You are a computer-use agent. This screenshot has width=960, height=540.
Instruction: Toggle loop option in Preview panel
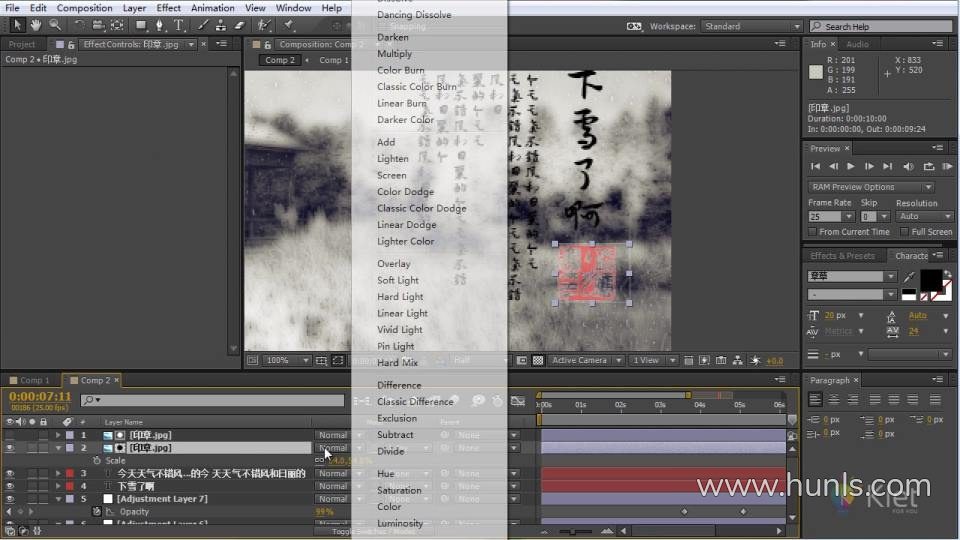point(929,167)
